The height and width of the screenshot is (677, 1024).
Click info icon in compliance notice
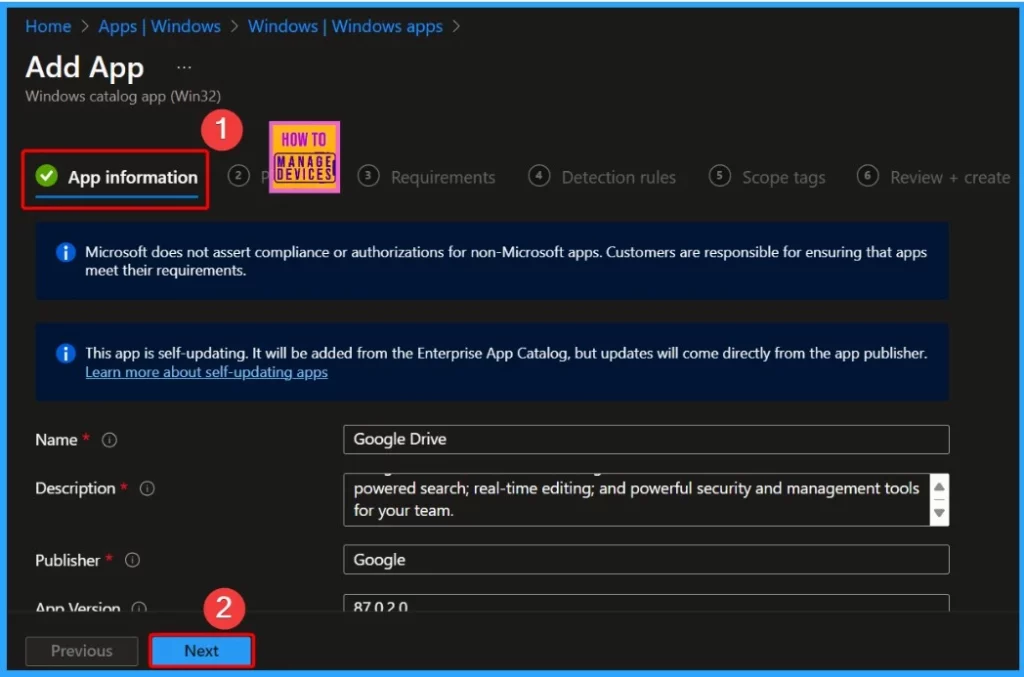pos(65,252)
